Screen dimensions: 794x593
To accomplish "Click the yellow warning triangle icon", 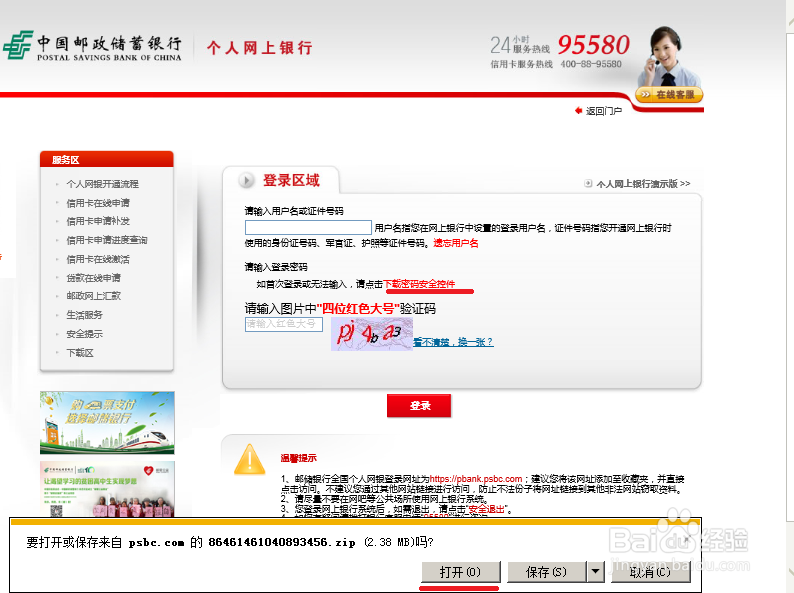I will 249,459.
